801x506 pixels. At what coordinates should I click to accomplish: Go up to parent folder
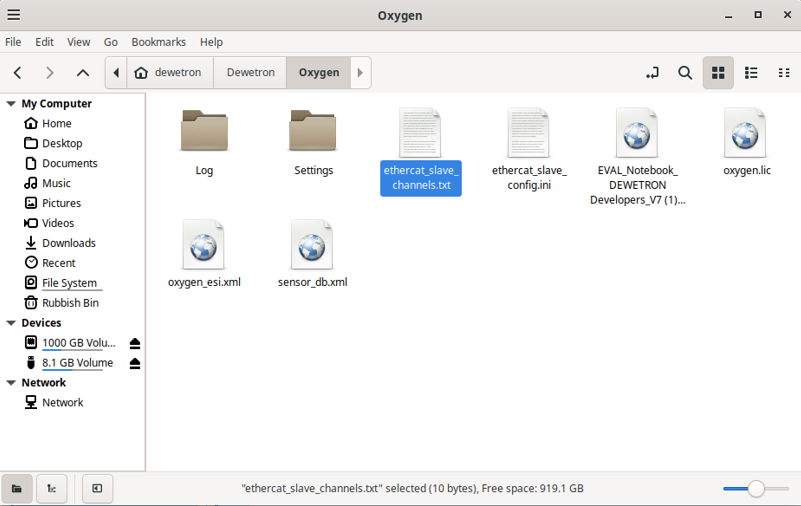[x=83, y=73]
